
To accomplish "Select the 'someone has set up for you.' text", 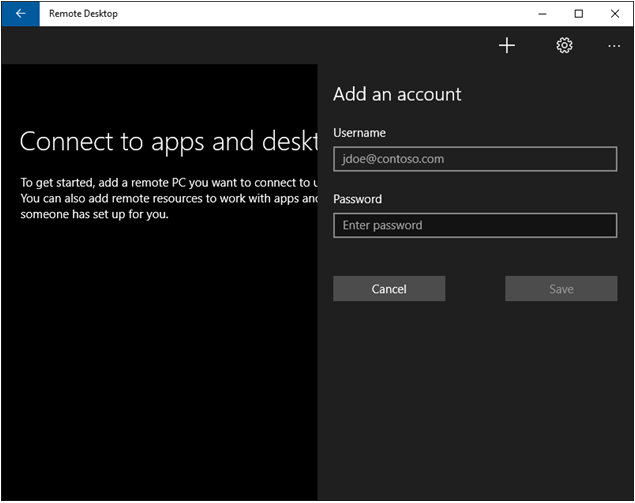I will [x=94, y=214].
